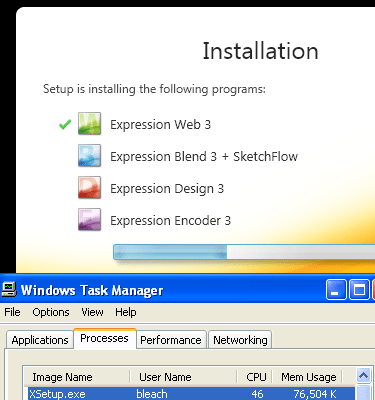Screen dimensions: 375x400
Task: Click the 76,504 K memory value
Action: pyautogui.click(x=315, y=394)
